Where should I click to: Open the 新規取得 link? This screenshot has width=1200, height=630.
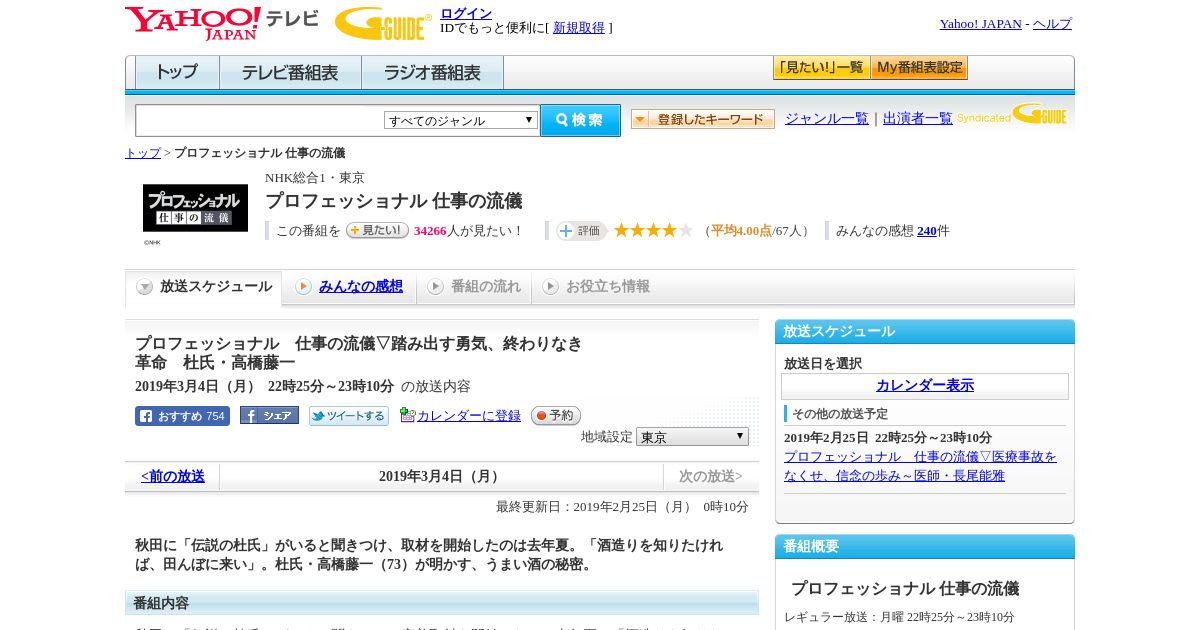[579, 28]
